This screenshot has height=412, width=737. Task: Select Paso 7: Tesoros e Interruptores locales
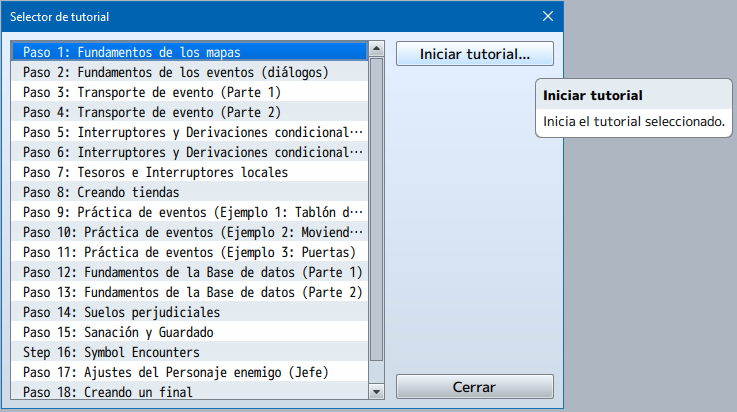(x=190, y=172)
